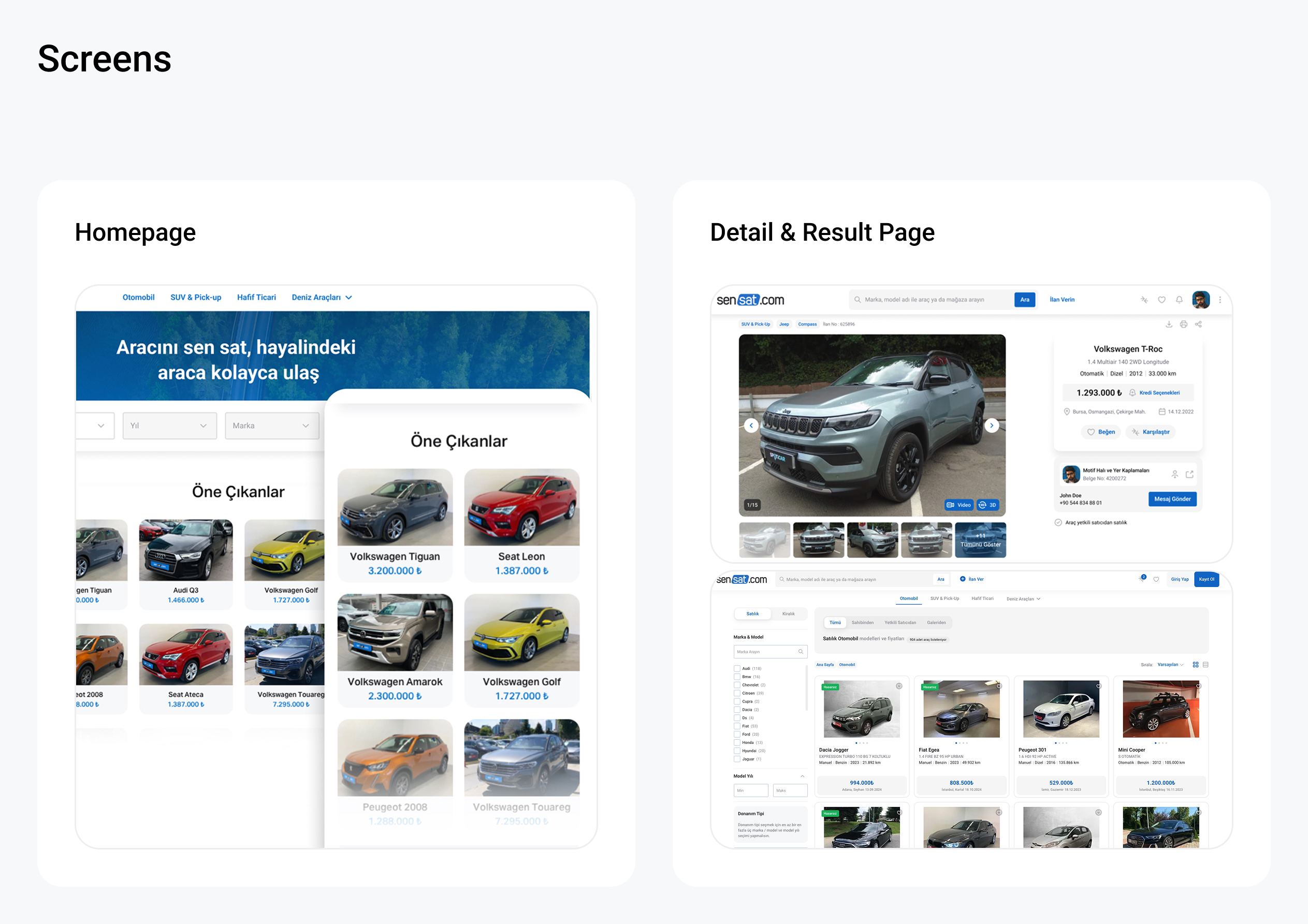1308x924 pixels.
Task: Open Kredi Seçenekleri link
Action: (1159, 392)
